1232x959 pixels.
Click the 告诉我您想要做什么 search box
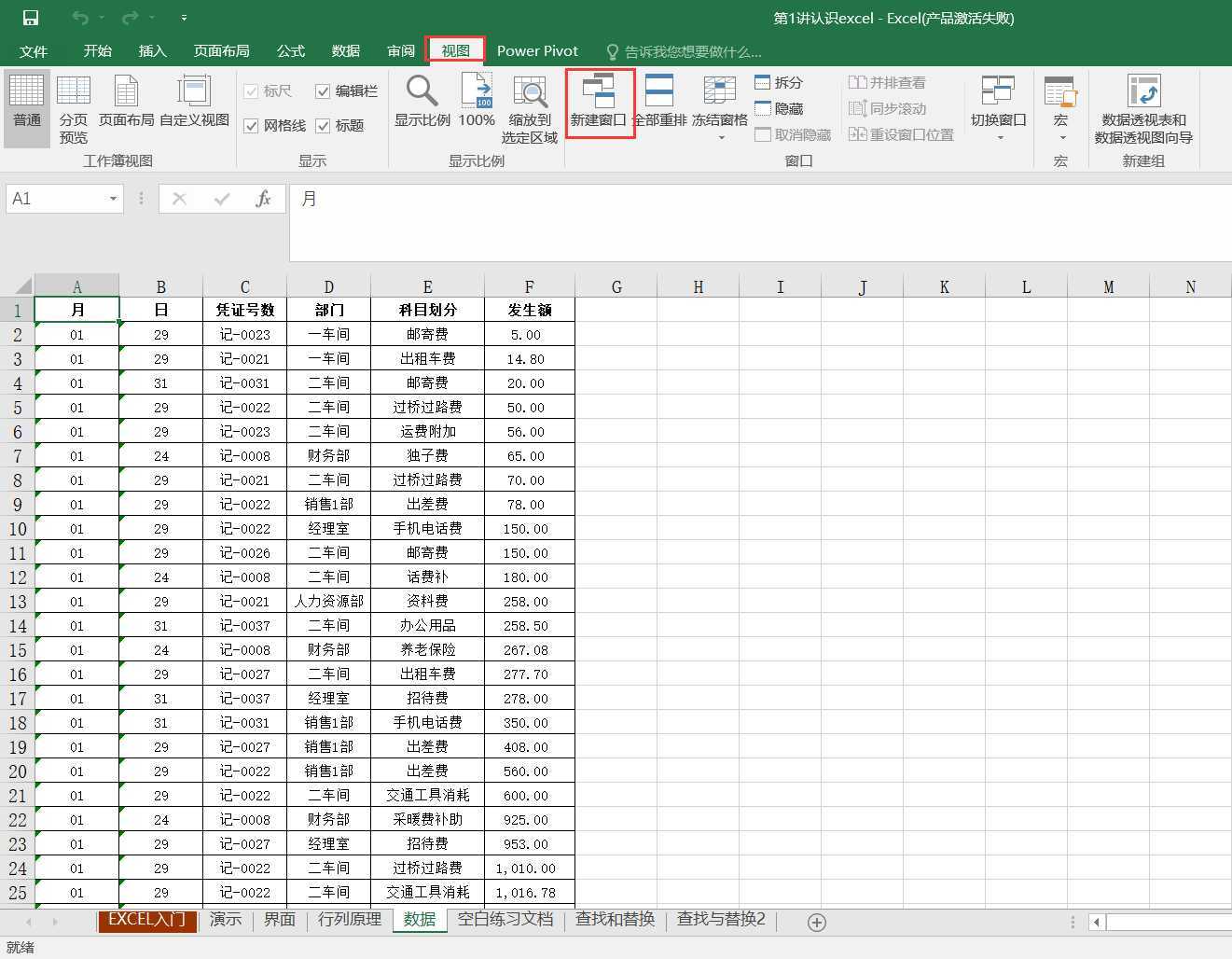[x=684, y=52]
